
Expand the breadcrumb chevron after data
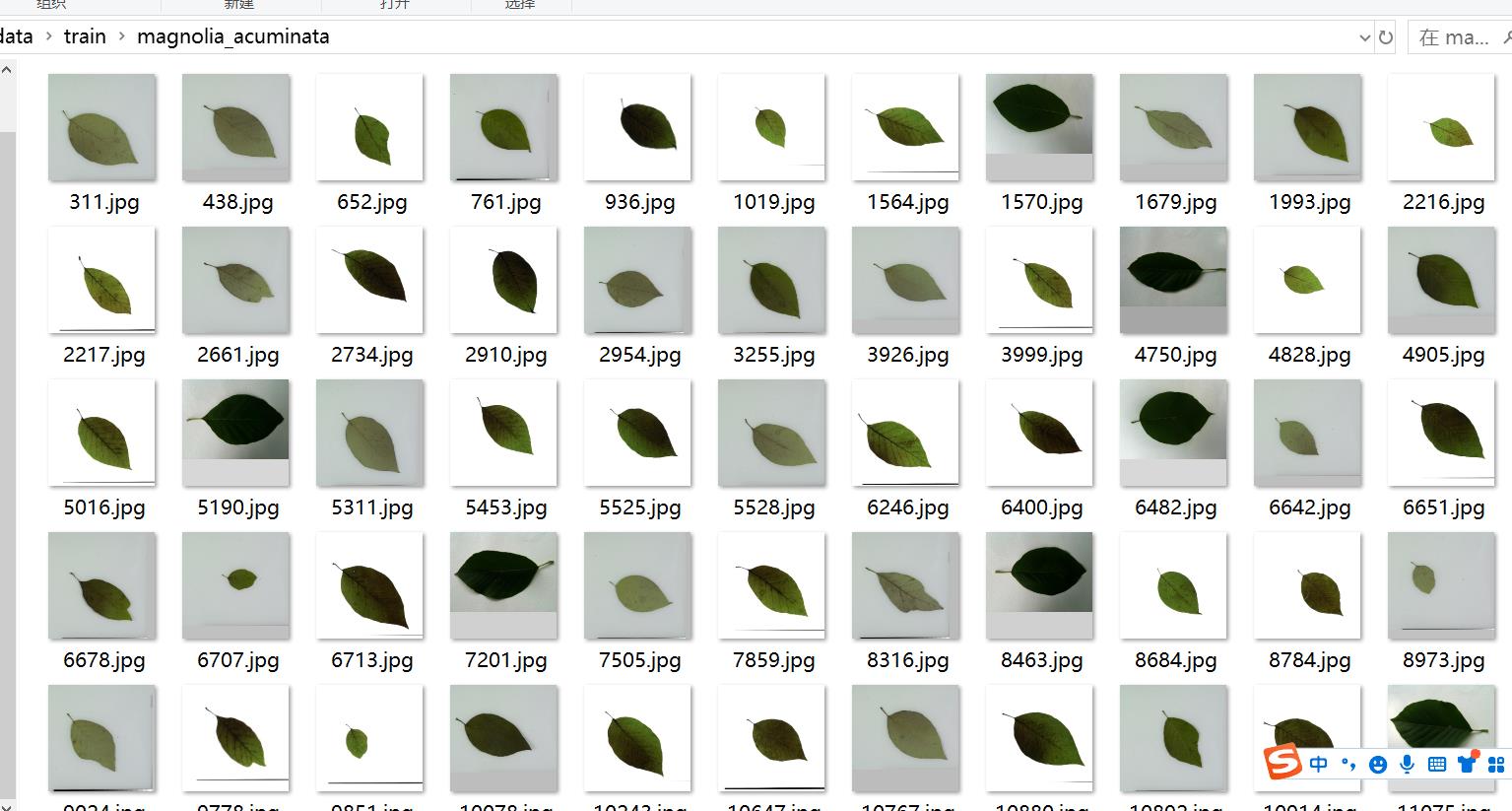48,36
